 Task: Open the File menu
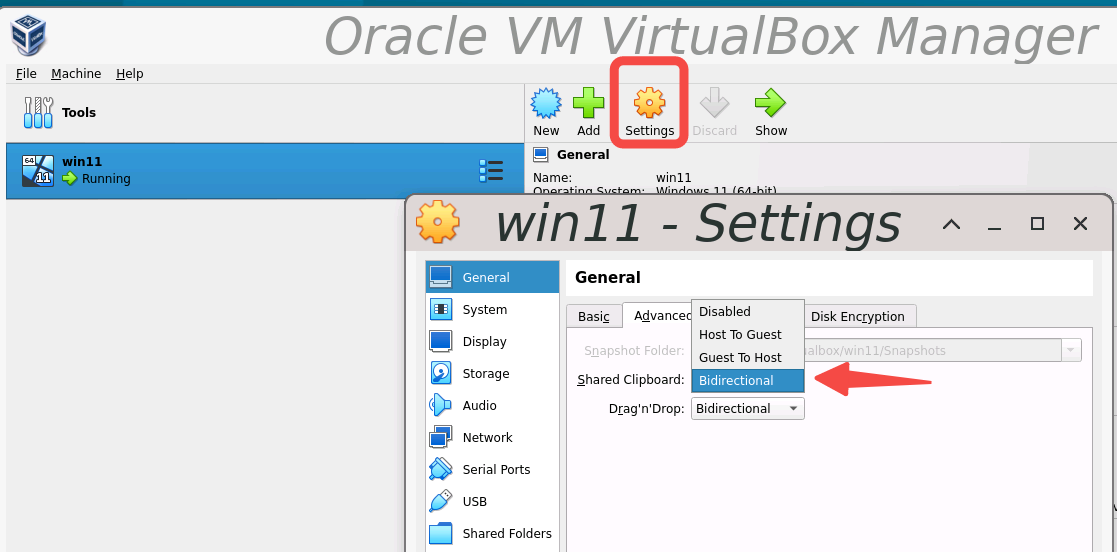pyautogui.click(x=26, y=73)
